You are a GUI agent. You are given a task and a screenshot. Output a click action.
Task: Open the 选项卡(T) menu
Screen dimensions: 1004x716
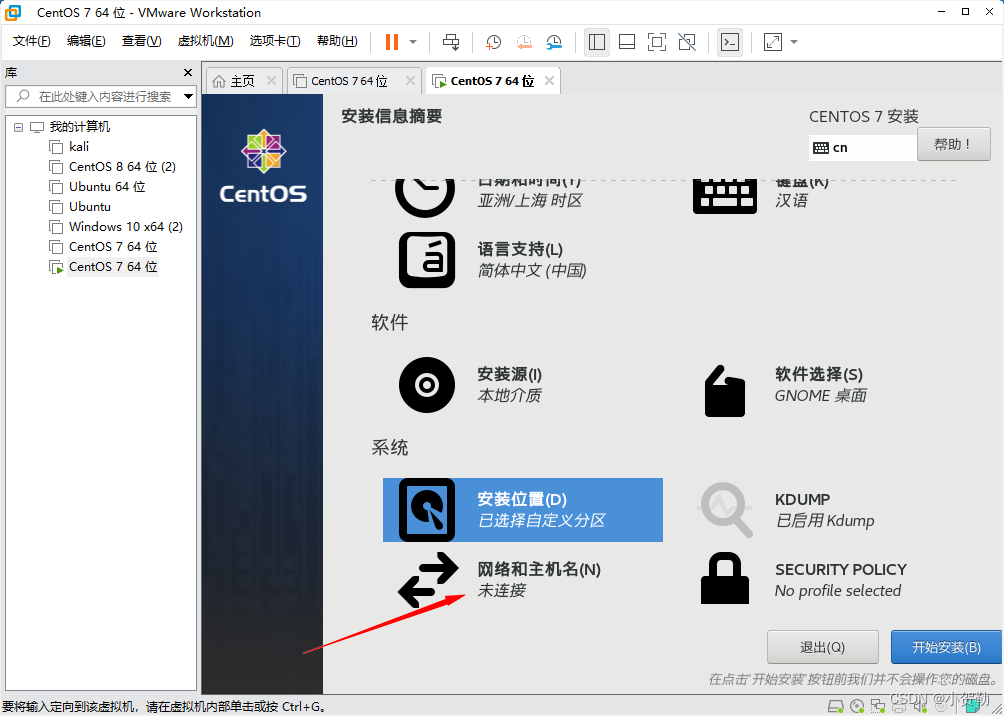(x=275, y=41)
